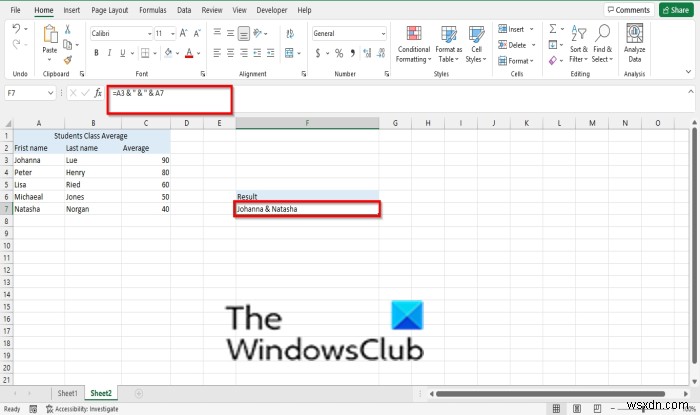Viewport: 700px width, 415px height.
Task: Click the Undo arrow icon
Action: [x=17, y=29]
